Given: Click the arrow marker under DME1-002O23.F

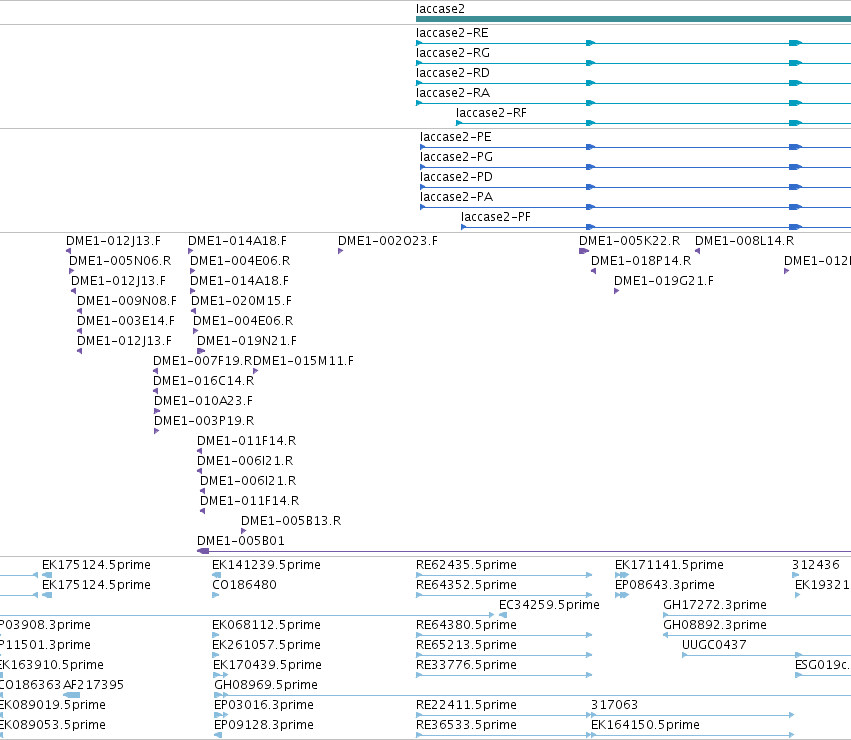Looking at the screenshot, I should [340, 251].
